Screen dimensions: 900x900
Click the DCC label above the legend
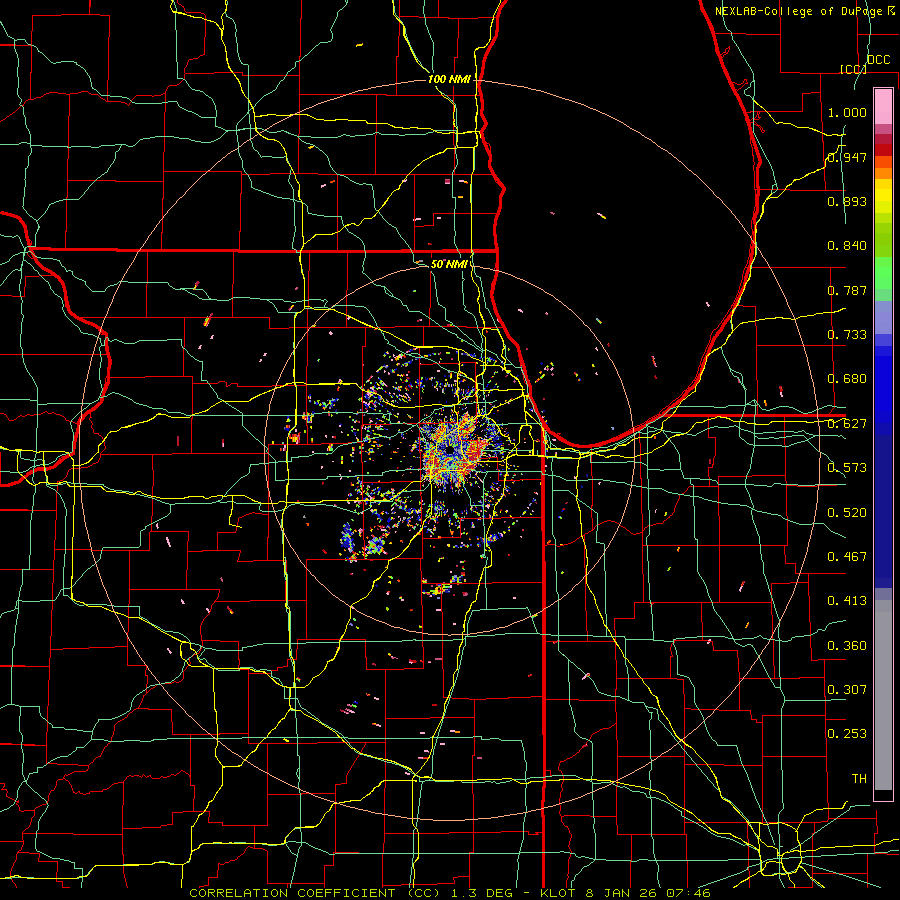coord(879,60)
